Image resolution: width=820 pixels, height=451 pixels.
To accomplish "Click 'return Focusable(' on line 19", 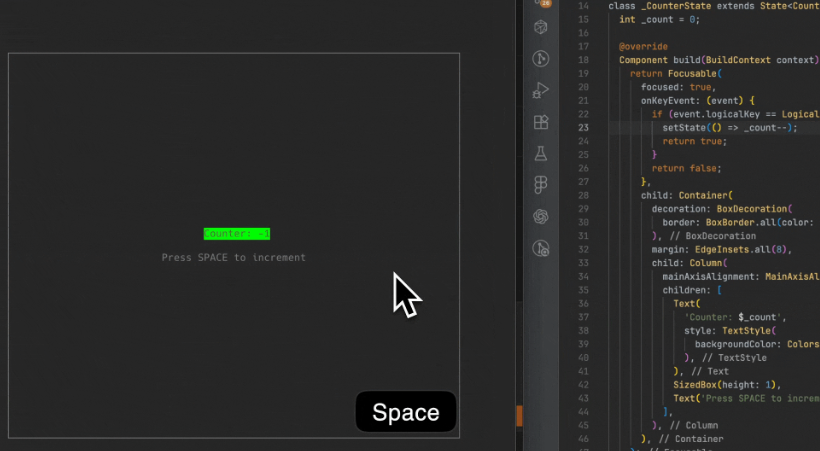I will 676,74.
